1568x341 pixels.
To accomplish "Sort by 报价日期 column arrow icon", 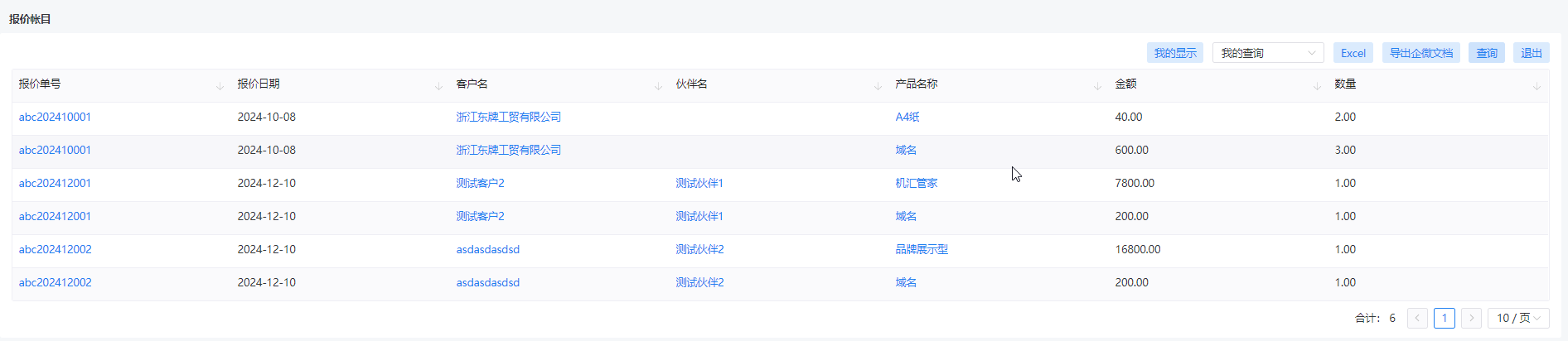I will [x=438, y=86].
